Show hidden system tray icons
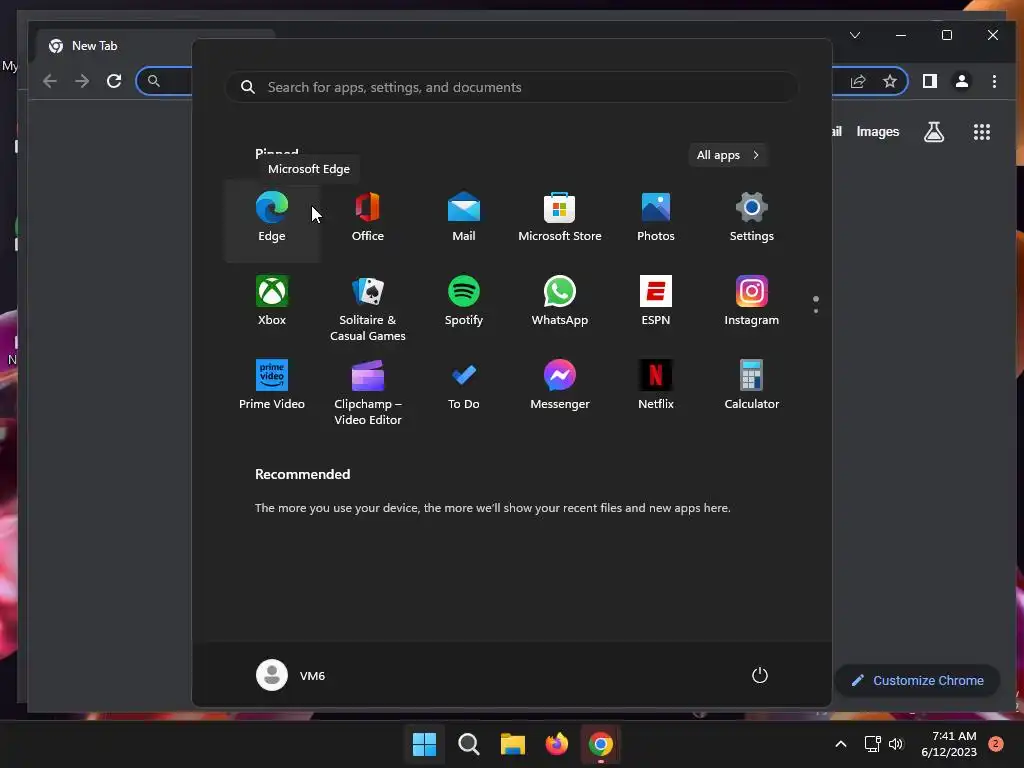1024x768 pixels. [841, 744]
